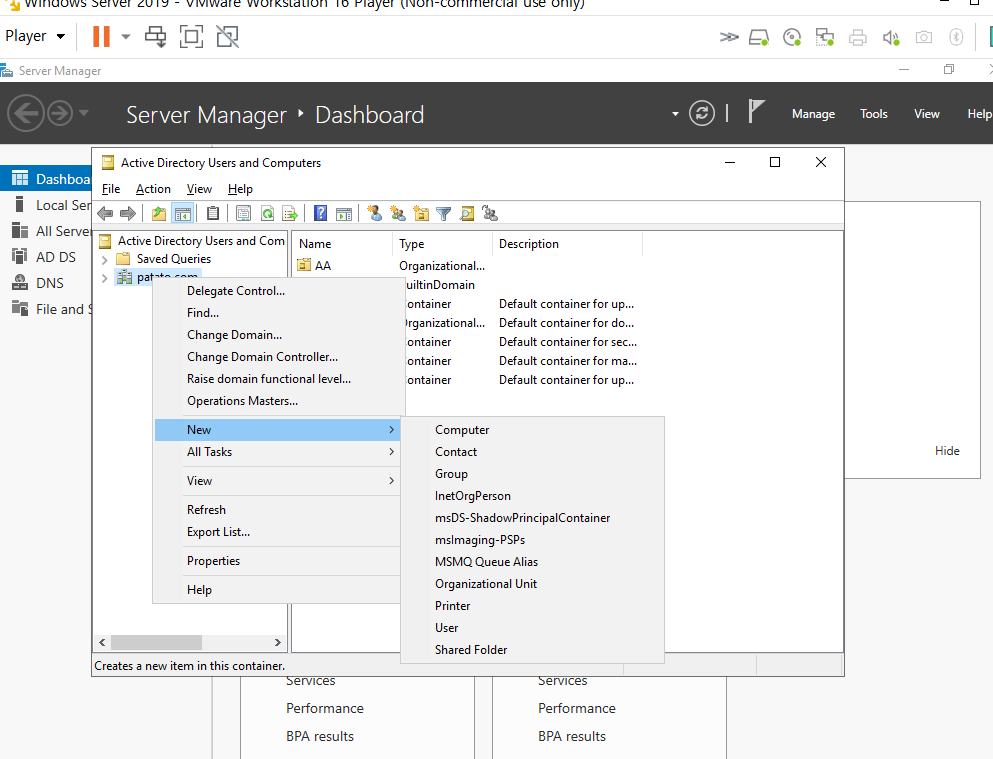Expand the All Tasks submenu
This screenshot has height=759, width=993.
(277, 452)
